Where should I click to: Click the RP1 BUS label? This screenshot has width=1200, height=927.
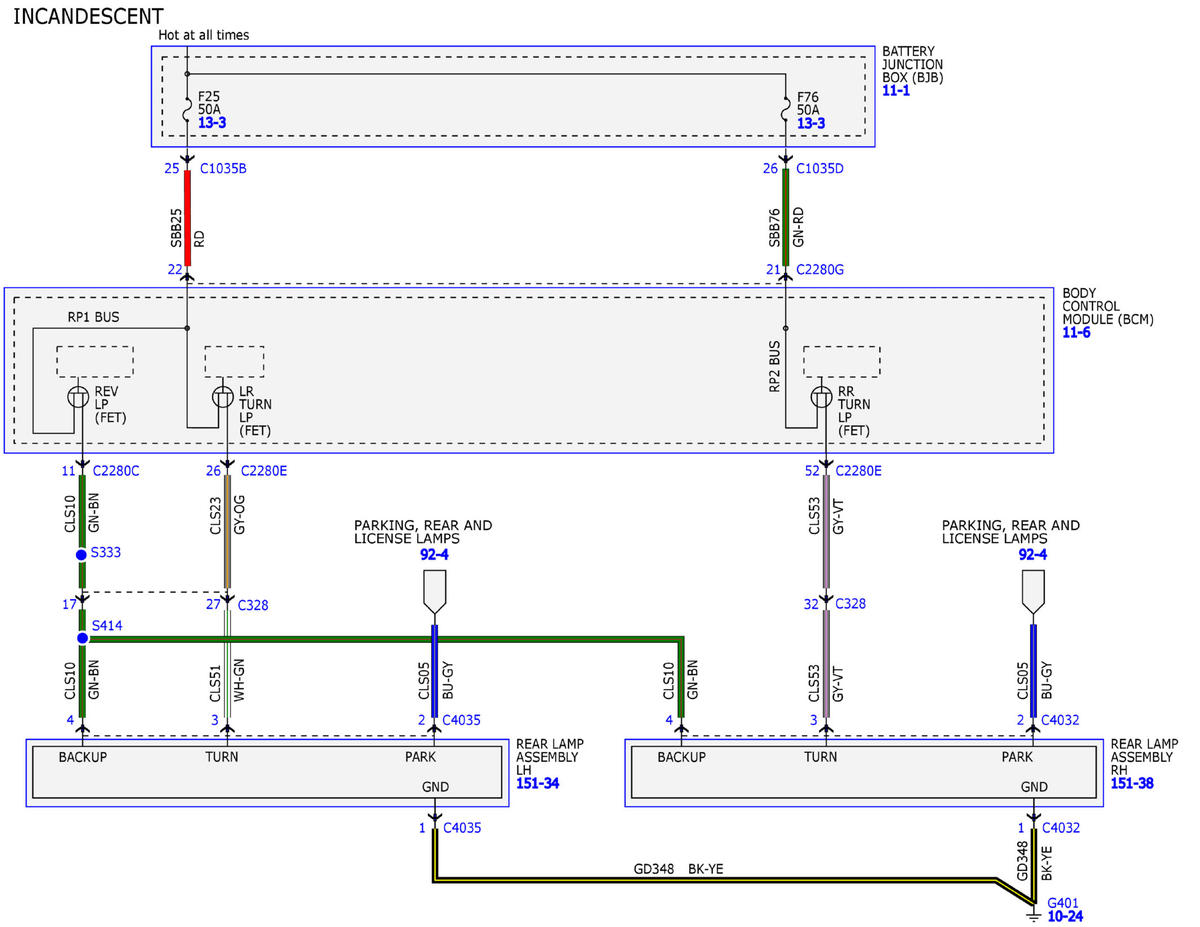[x=93, y=318]
